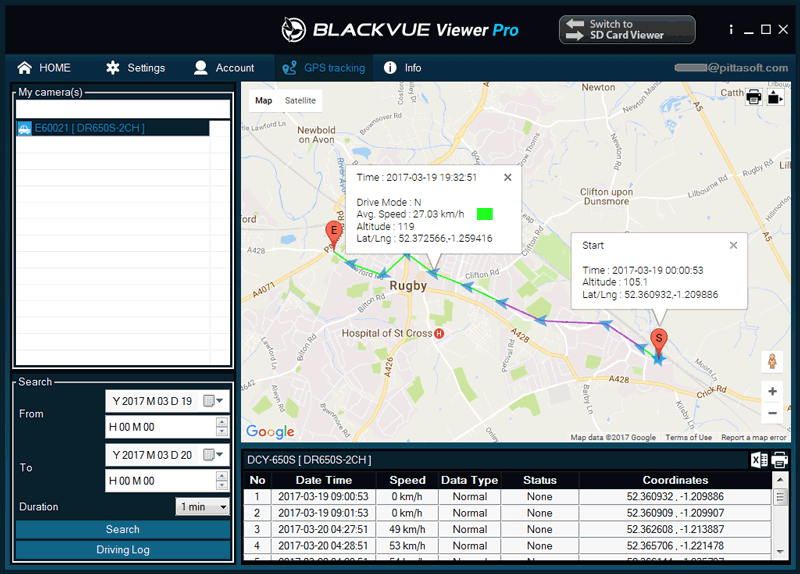Open the Driving Log
The image size is (800, 574).
(x=123, y=550)
